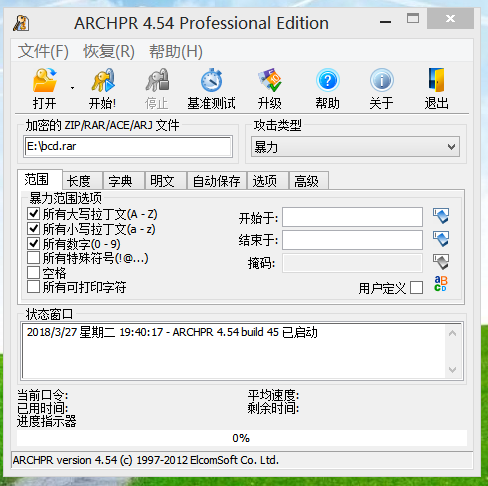Click bookmark icon beside 掩码 field
The image size is (488, 486).
pyautogui.click(x=441, y=262)
